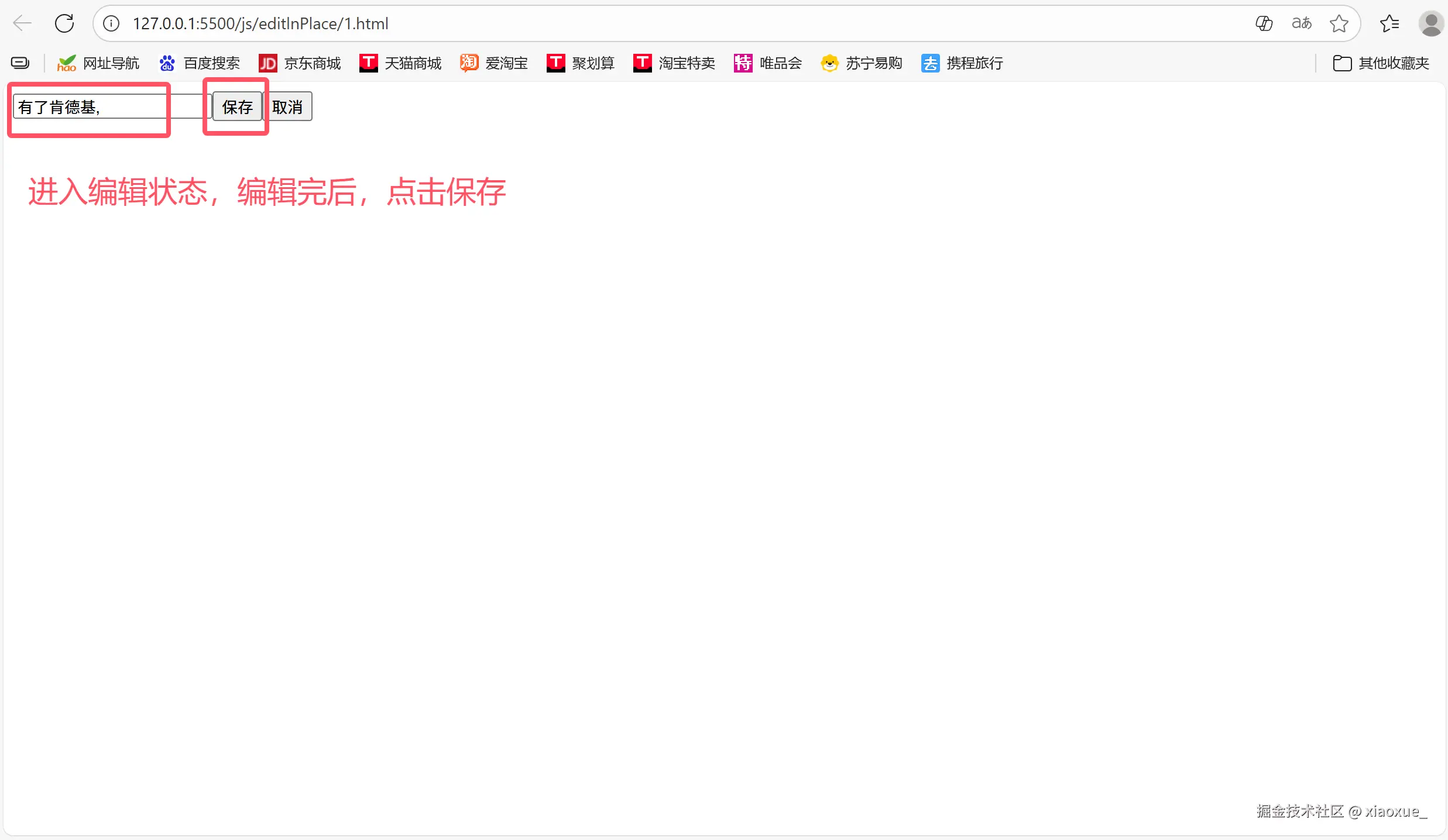Open site information via the info icon
Viewport: 1448px width, 840px height.
pyautogui.click(x=111, y=23)
